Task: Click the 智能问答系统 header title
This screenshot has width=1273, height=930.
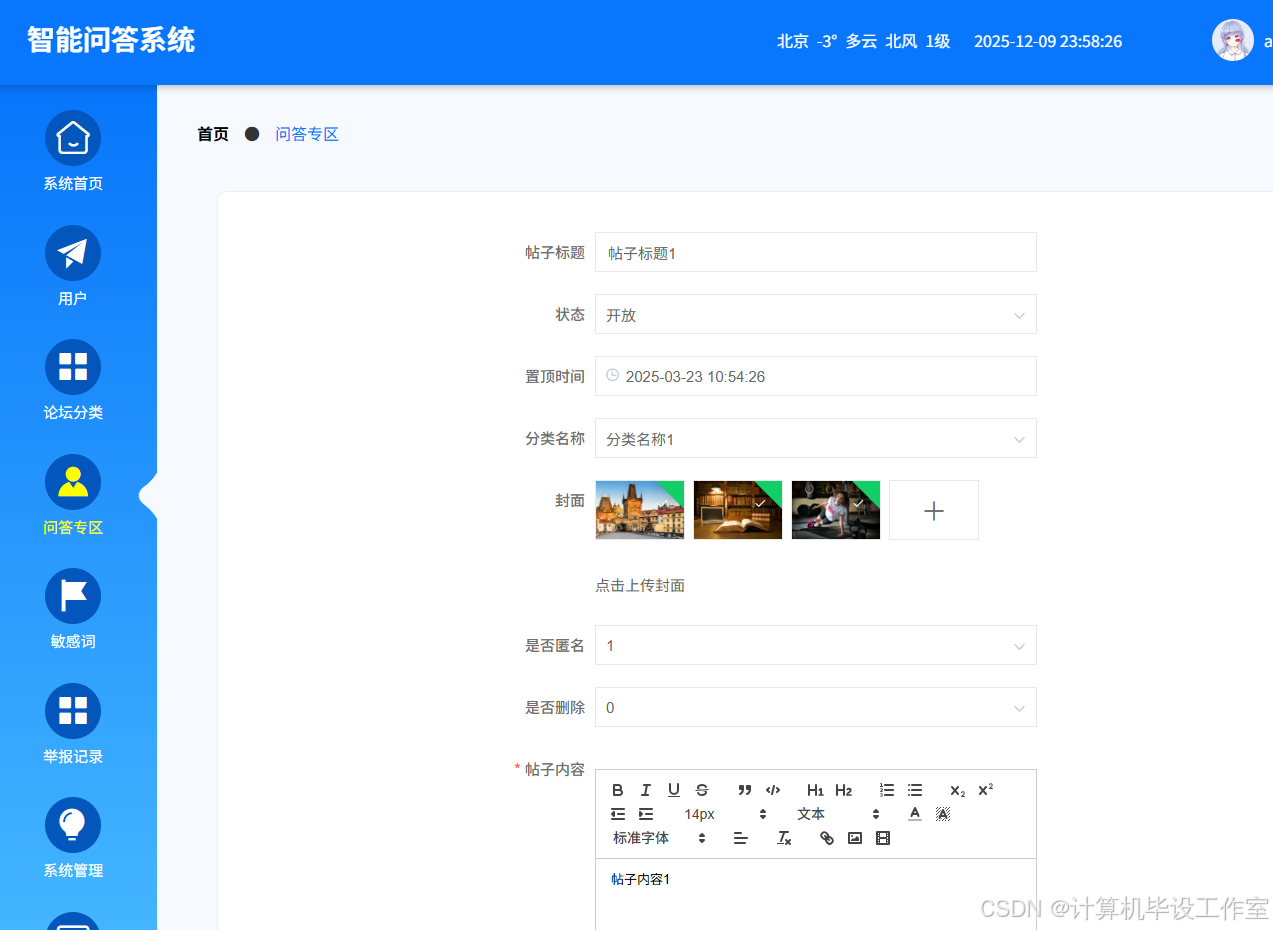Action: 110,40
